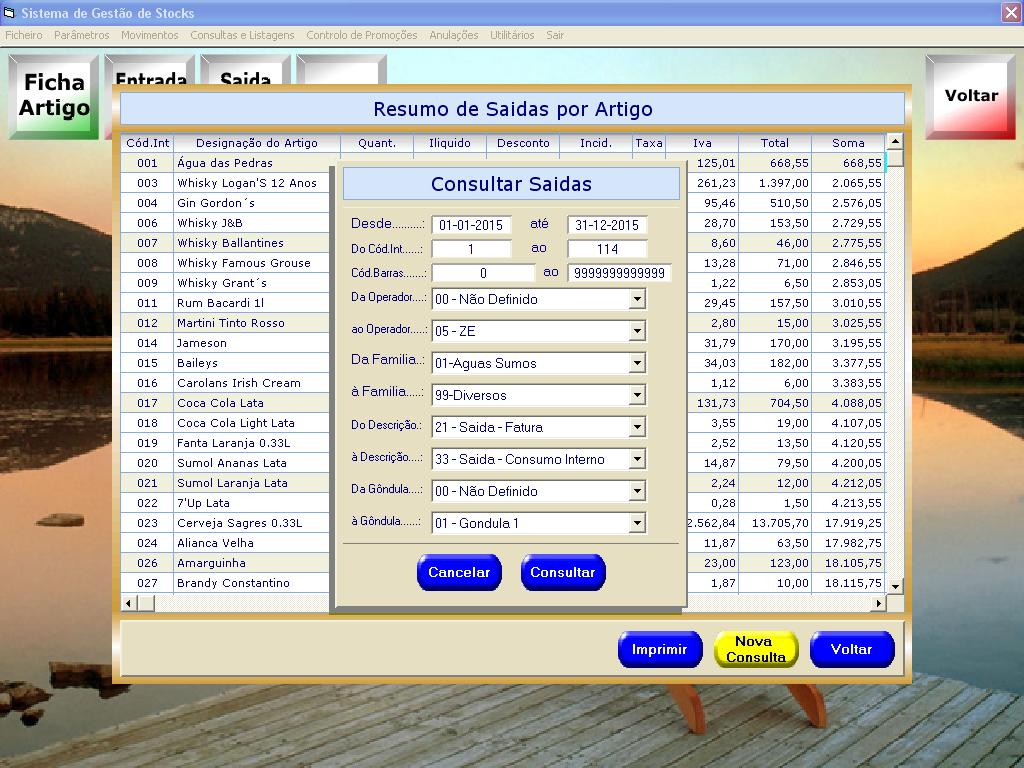Screen dimensions: 1024x768
Task: Open the à Descrição dropdown
Action: point(637,459)
